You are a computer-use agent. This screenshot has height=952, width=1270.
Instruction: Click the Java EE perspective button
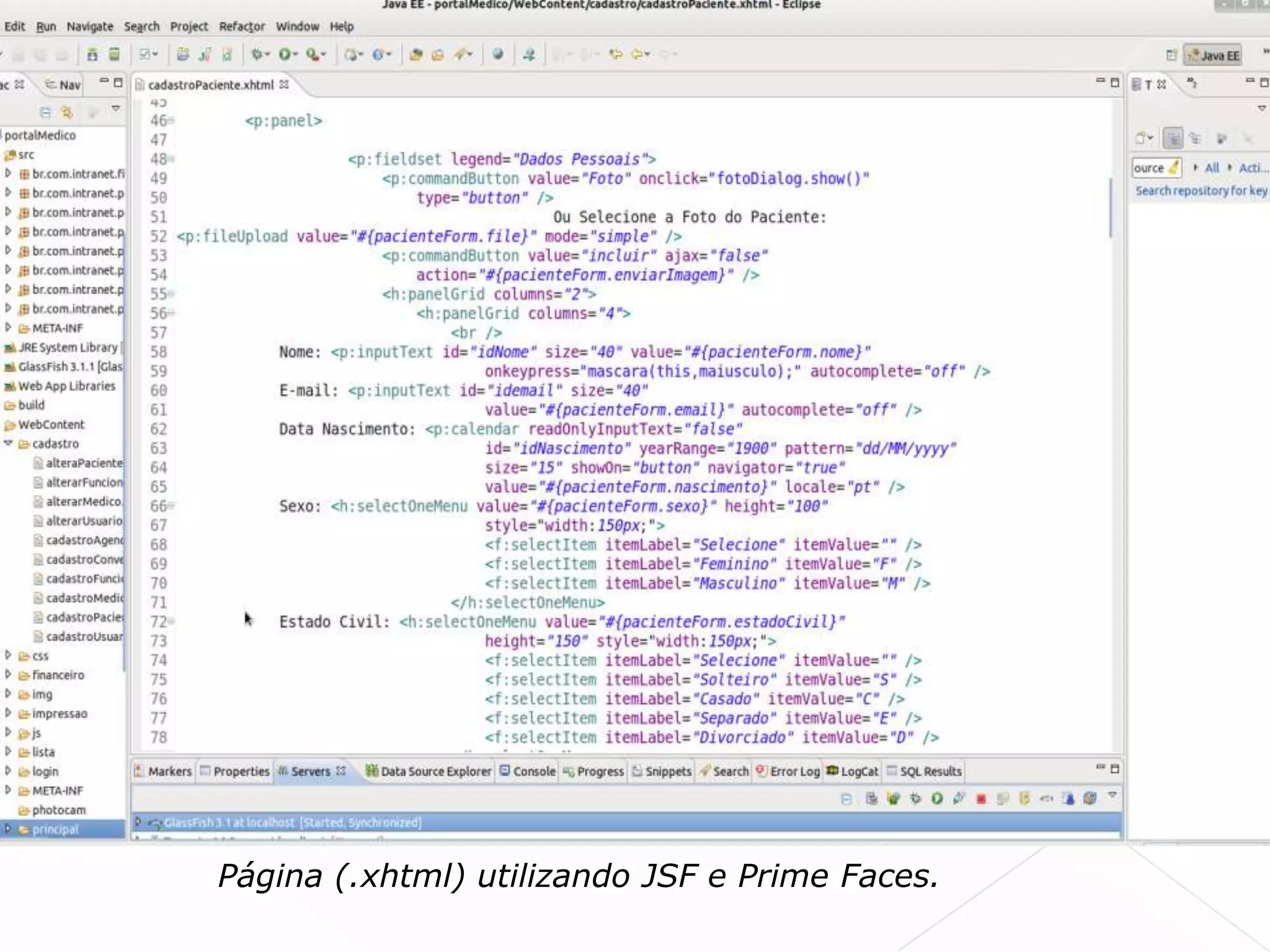[x=1213, y=56]
